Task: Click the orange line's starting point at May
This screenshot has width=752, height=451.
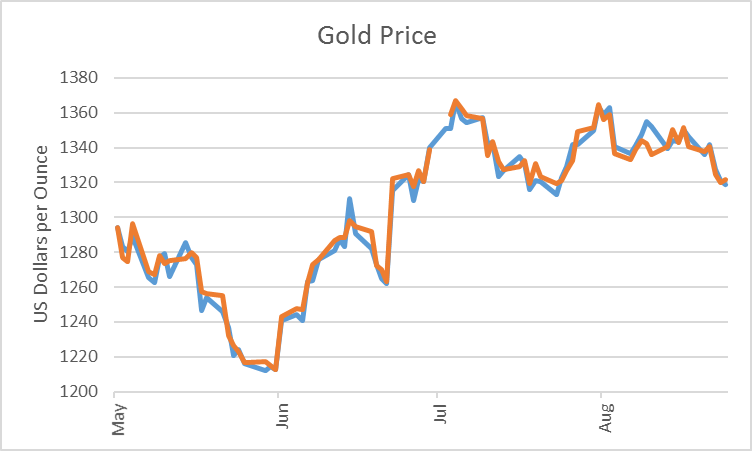Action: tap(117, 228)
